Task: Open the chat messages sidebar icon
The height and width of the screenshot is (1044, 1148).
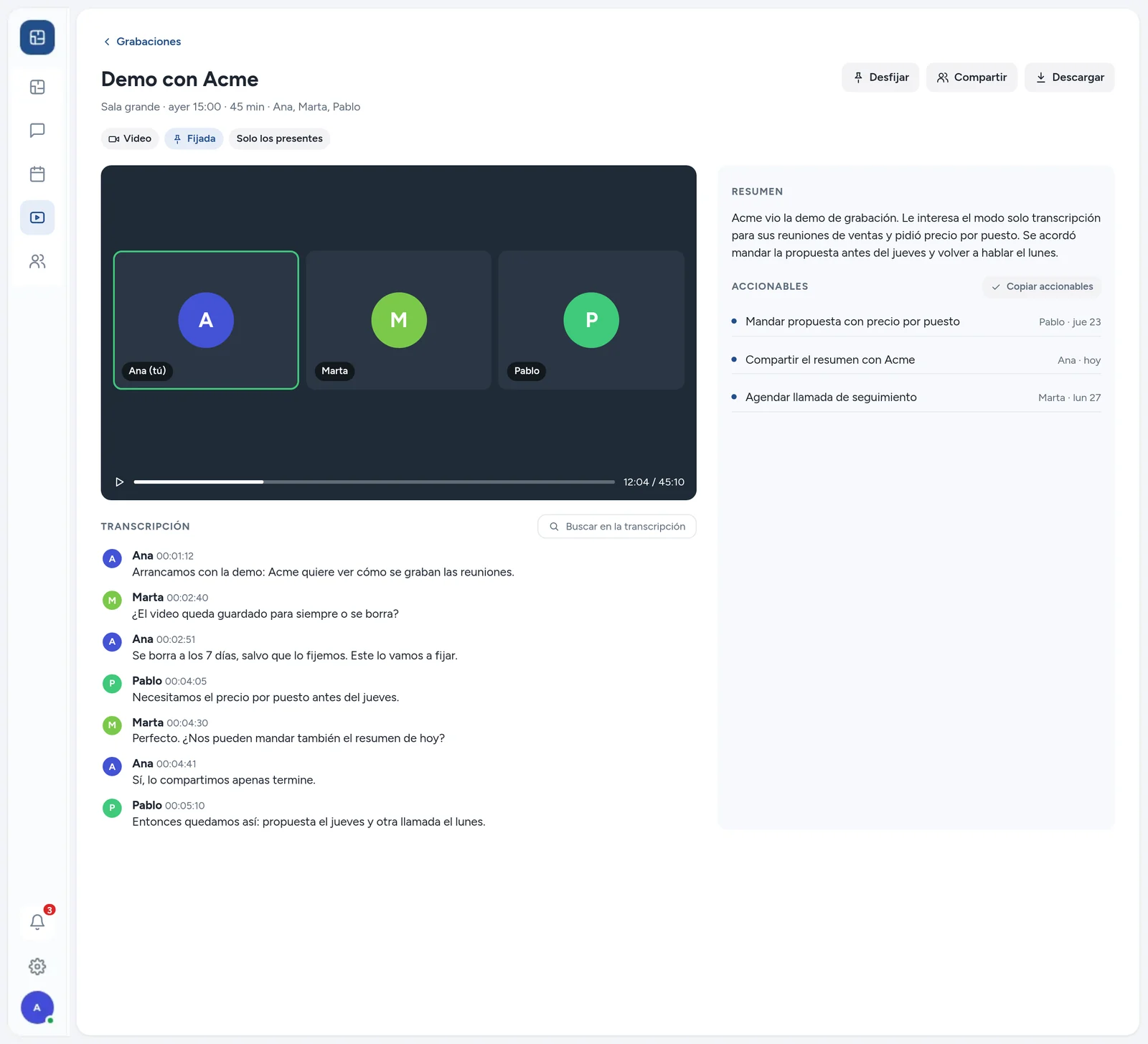Action: click(37, 131)
